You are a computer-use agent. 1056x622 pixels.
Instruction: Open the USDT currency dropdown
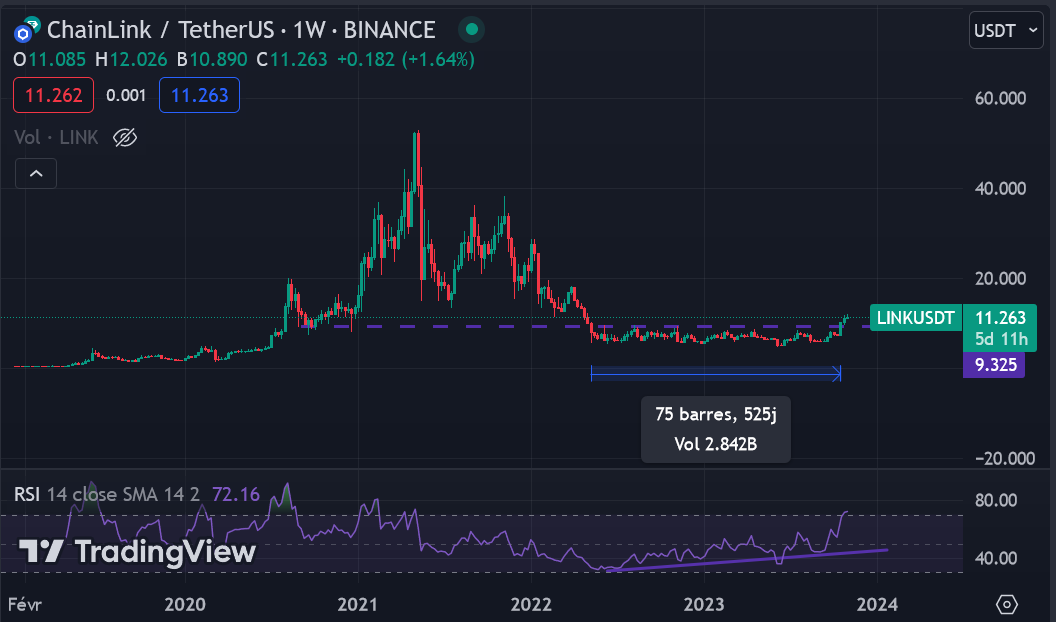(x=1005, y=30)
